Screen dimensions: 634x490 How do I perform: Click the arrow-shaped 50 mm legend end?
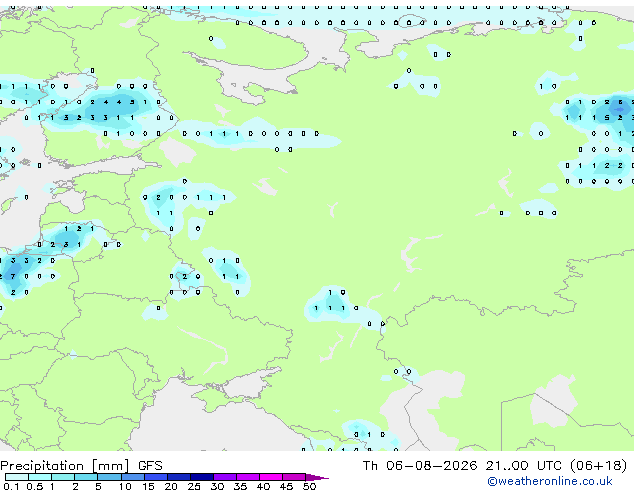[317, 477]
